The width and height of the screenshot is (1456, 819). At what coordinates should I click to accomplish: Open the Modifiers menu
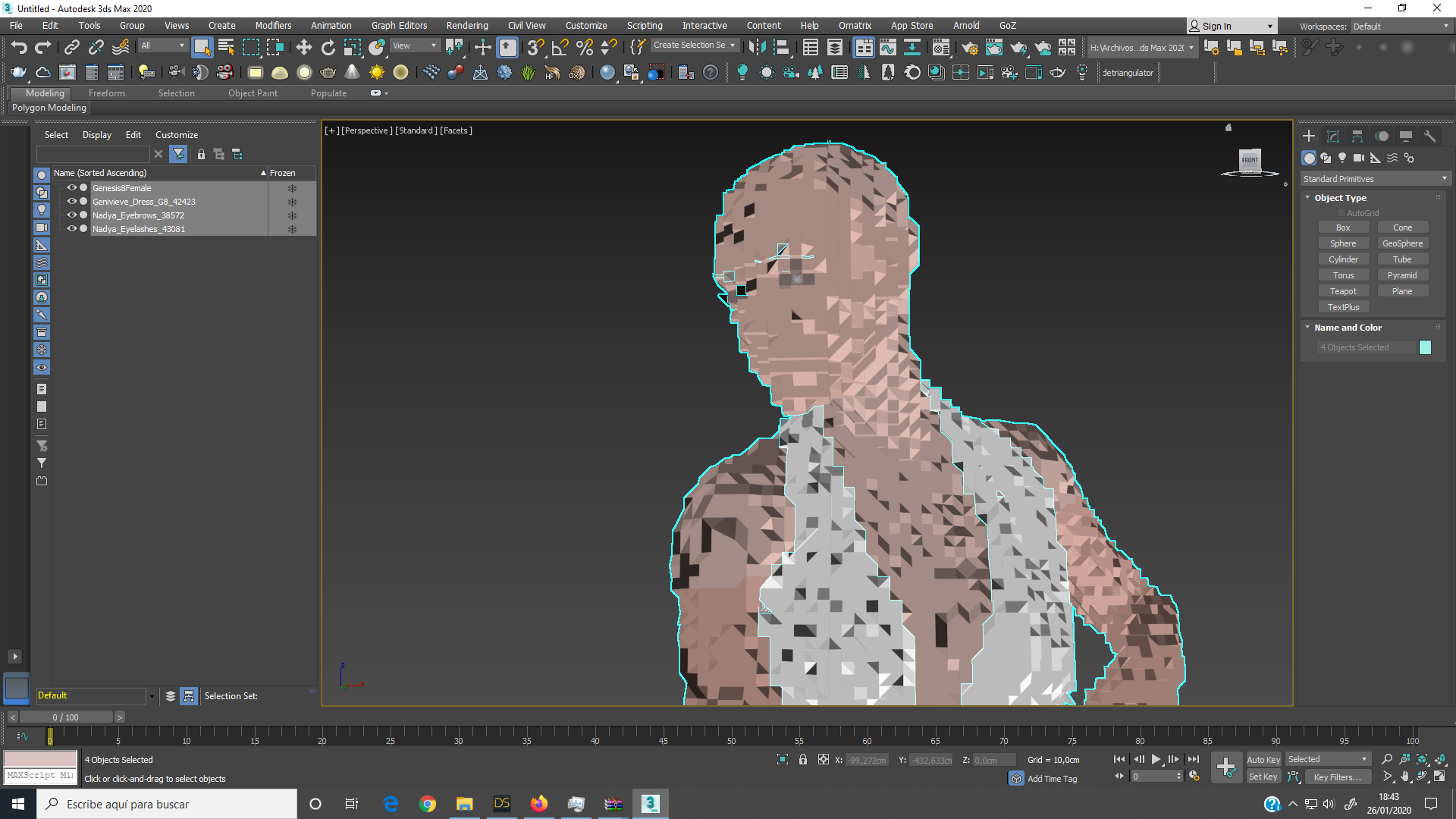click(x=273, y=26)
